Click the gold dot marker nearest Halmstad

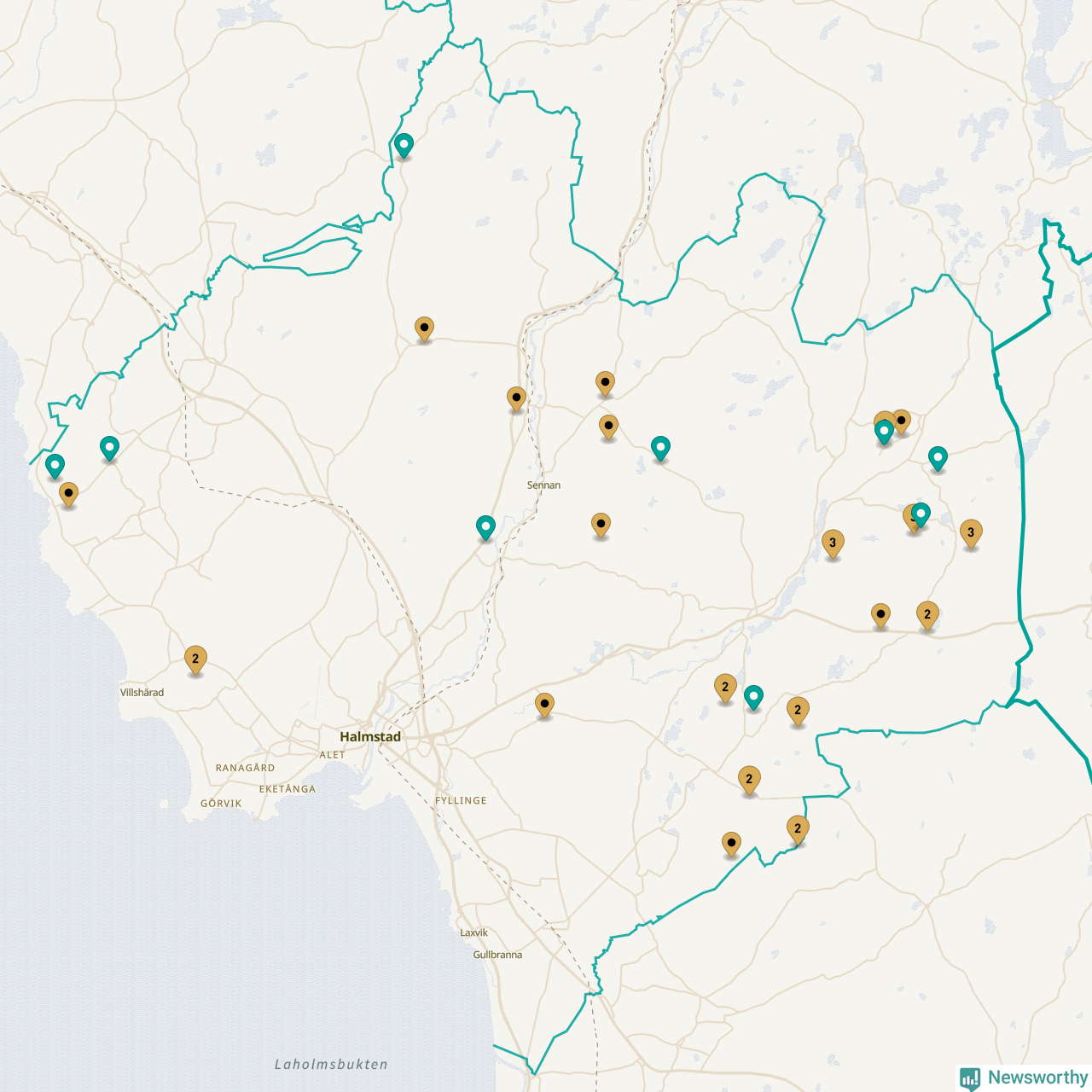pyautogui.click(x=544, y=705)
